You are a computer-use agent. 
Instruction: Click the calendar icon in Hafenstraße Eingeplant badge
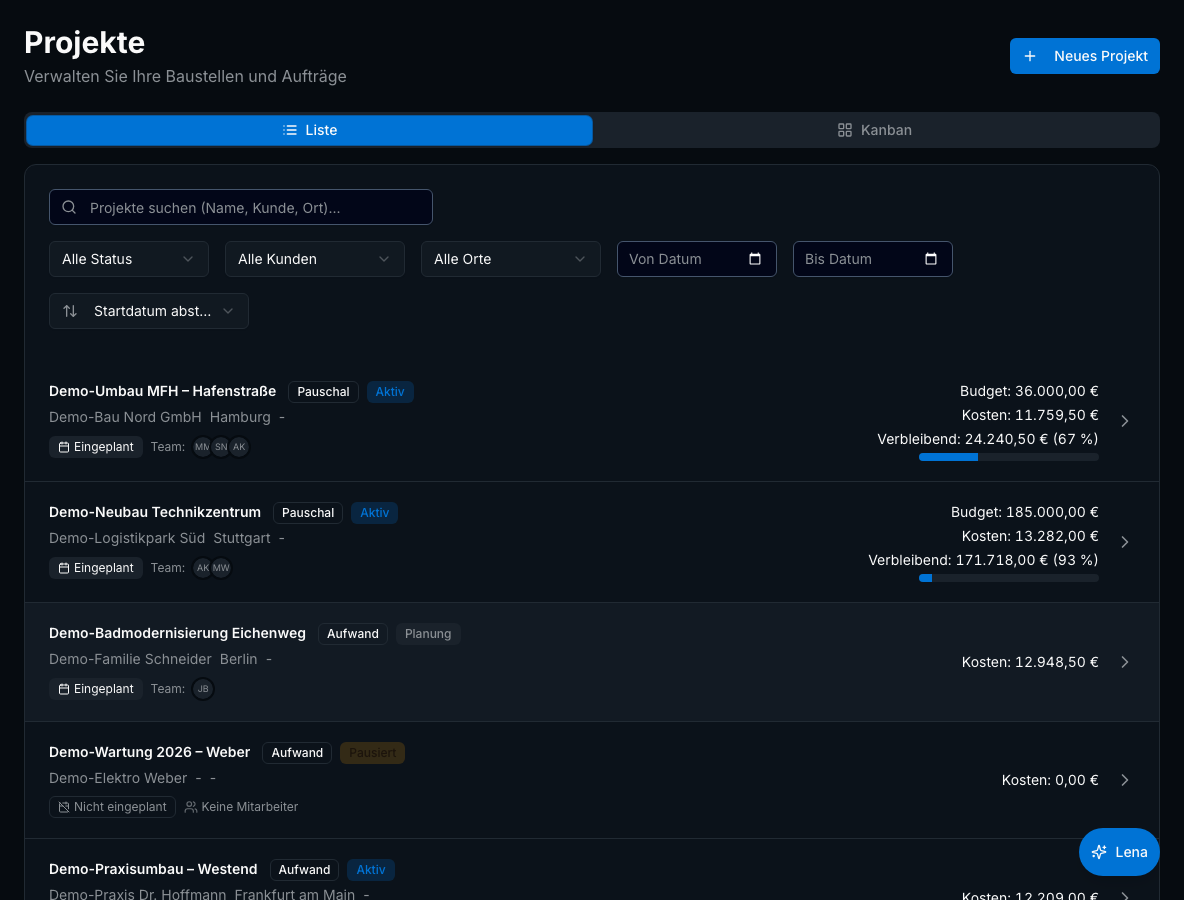pos(64,447)
